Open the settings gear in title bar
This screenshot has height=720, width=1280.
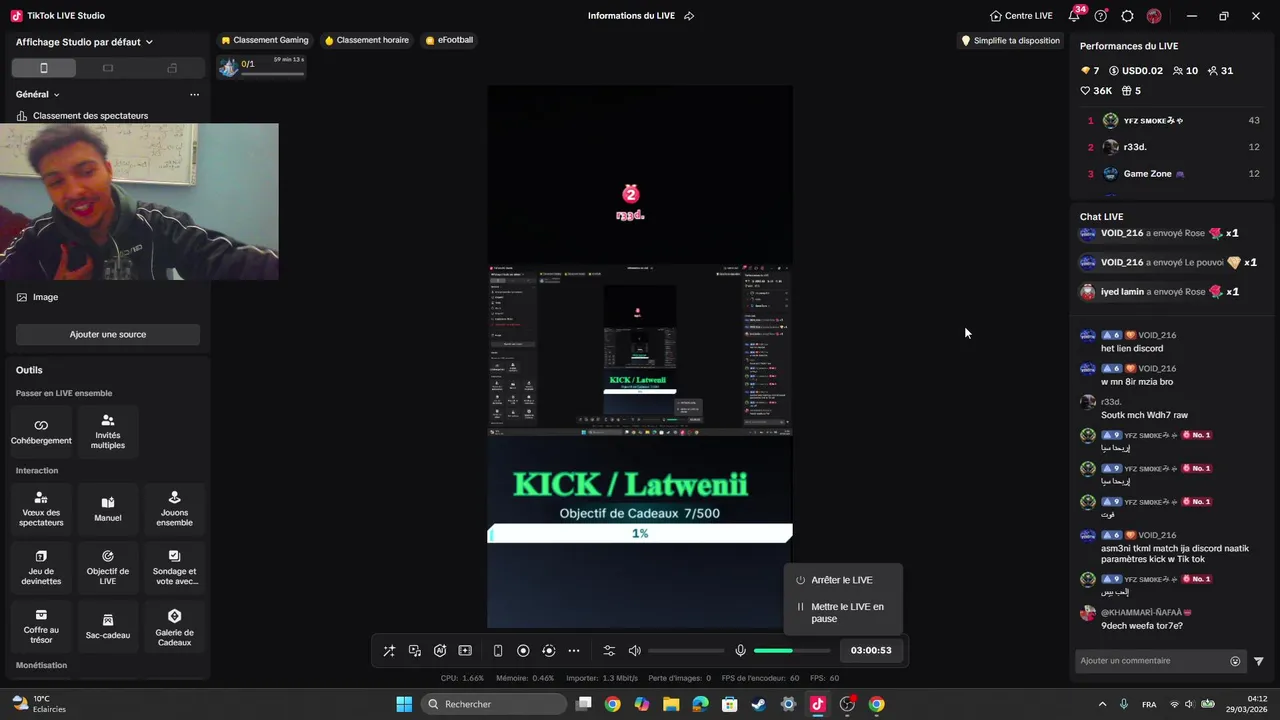(1127, 16)
